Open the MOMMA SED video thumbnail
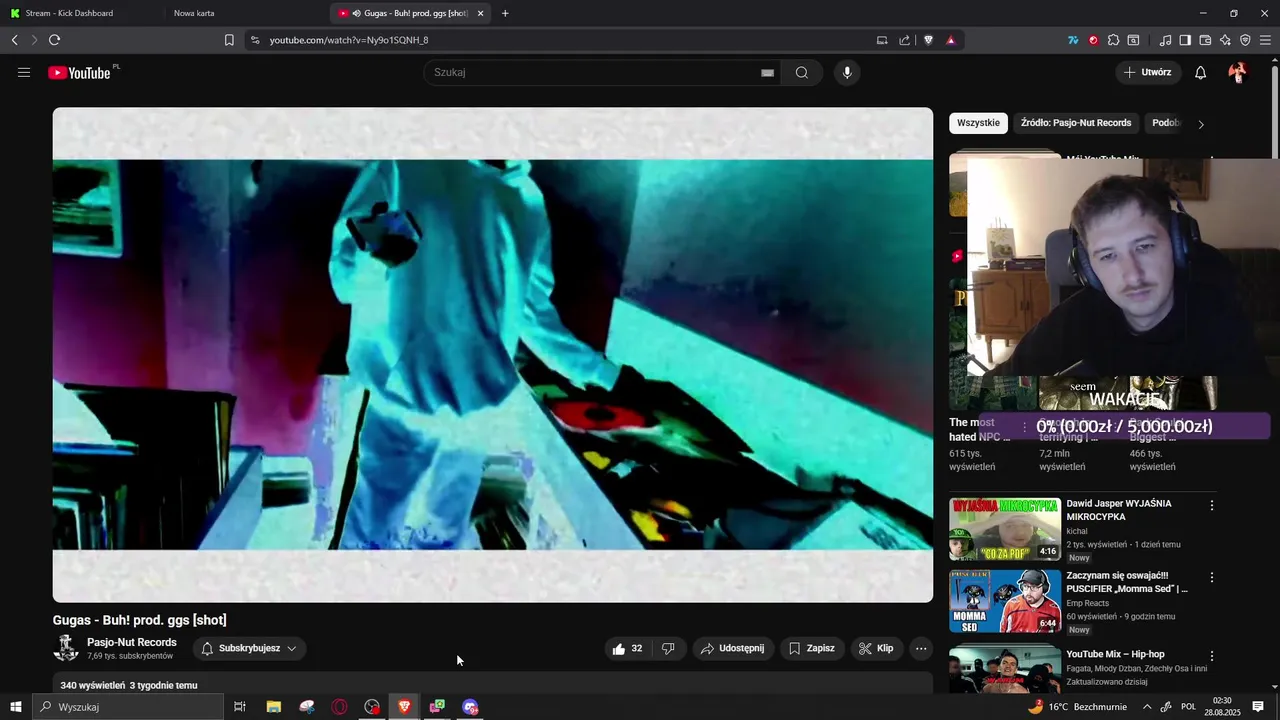The width and height of the screenshot is (1280, 720). pyautogui.click(x=1005, y=601)
